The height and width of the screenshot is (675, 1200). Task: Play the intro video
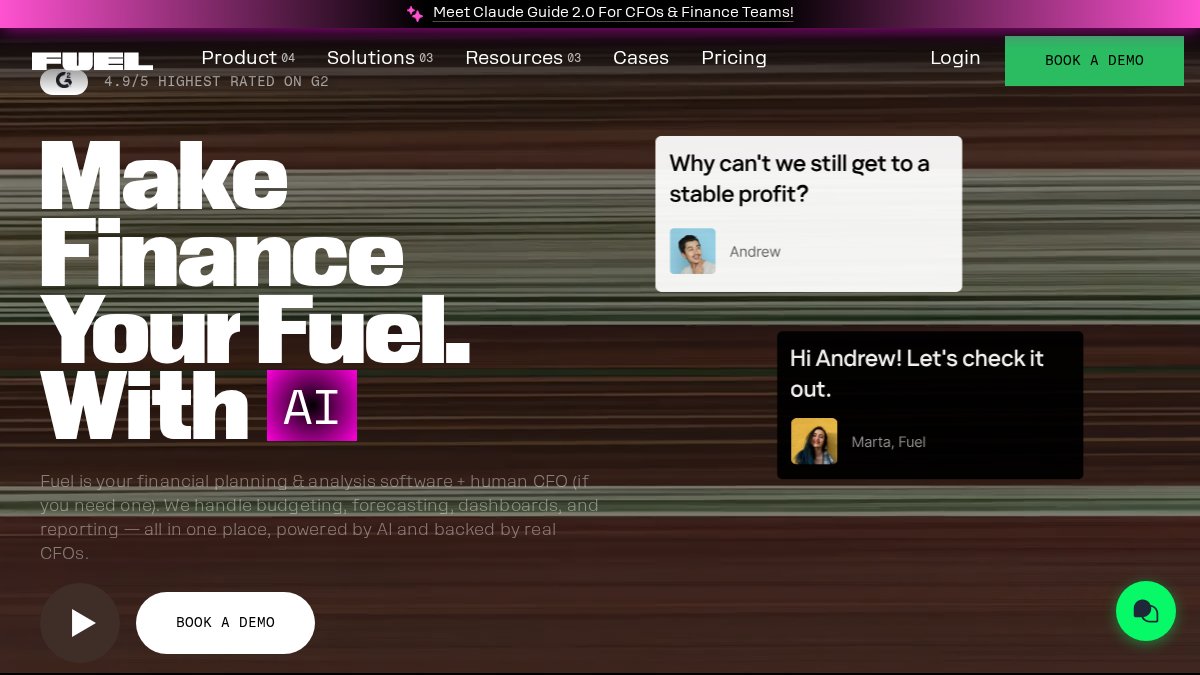[80, 623]
